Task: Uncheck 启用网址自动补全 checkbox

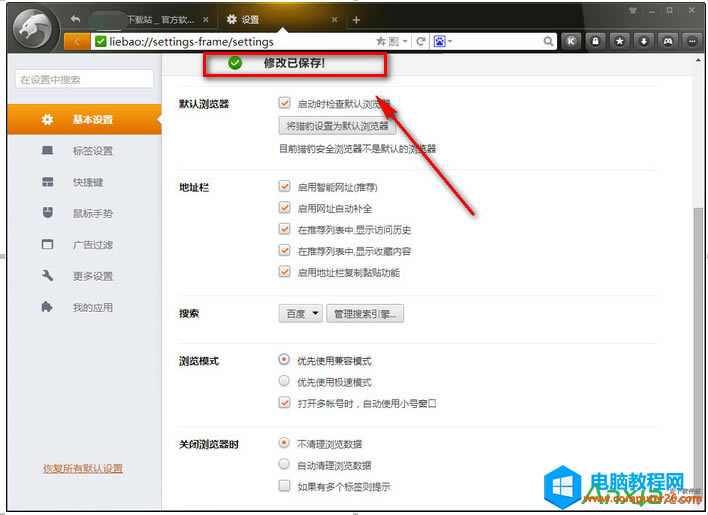Action: coord(285,208)
